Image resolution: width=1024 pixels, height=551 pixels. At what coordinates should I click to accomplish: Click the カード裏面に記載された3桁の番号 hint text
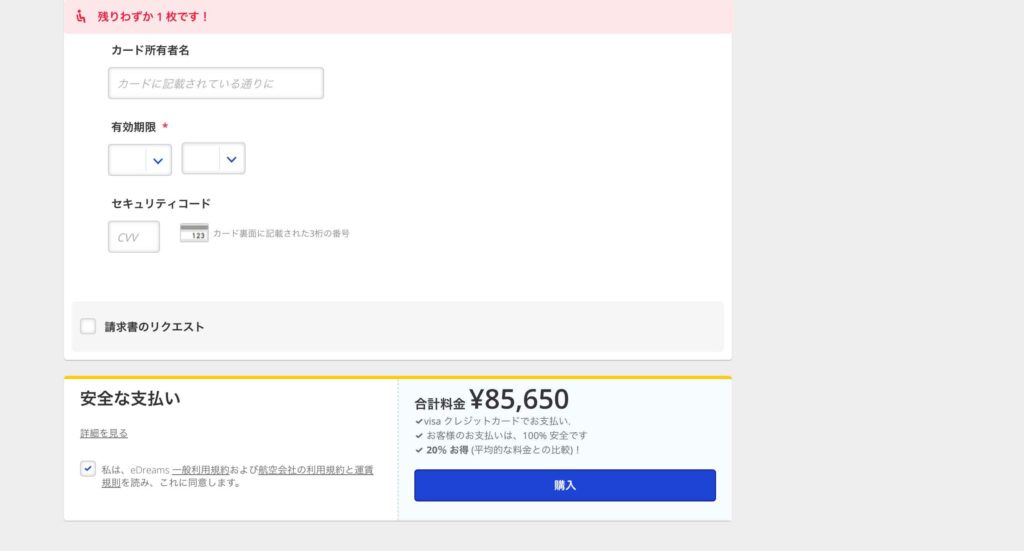(x=281, y=233)
